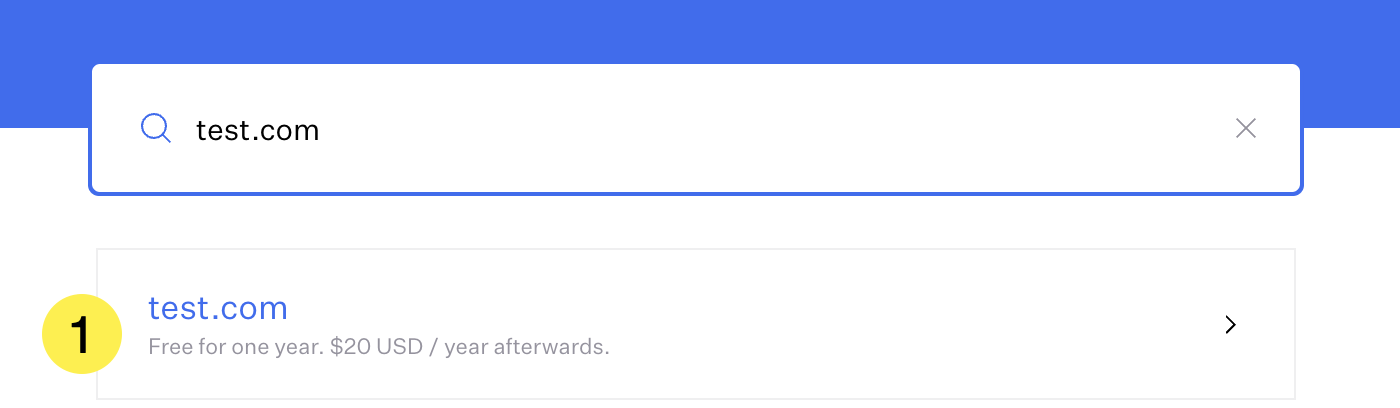Select the blue test.com result link
1400x408 pixels.
[218, 308]
